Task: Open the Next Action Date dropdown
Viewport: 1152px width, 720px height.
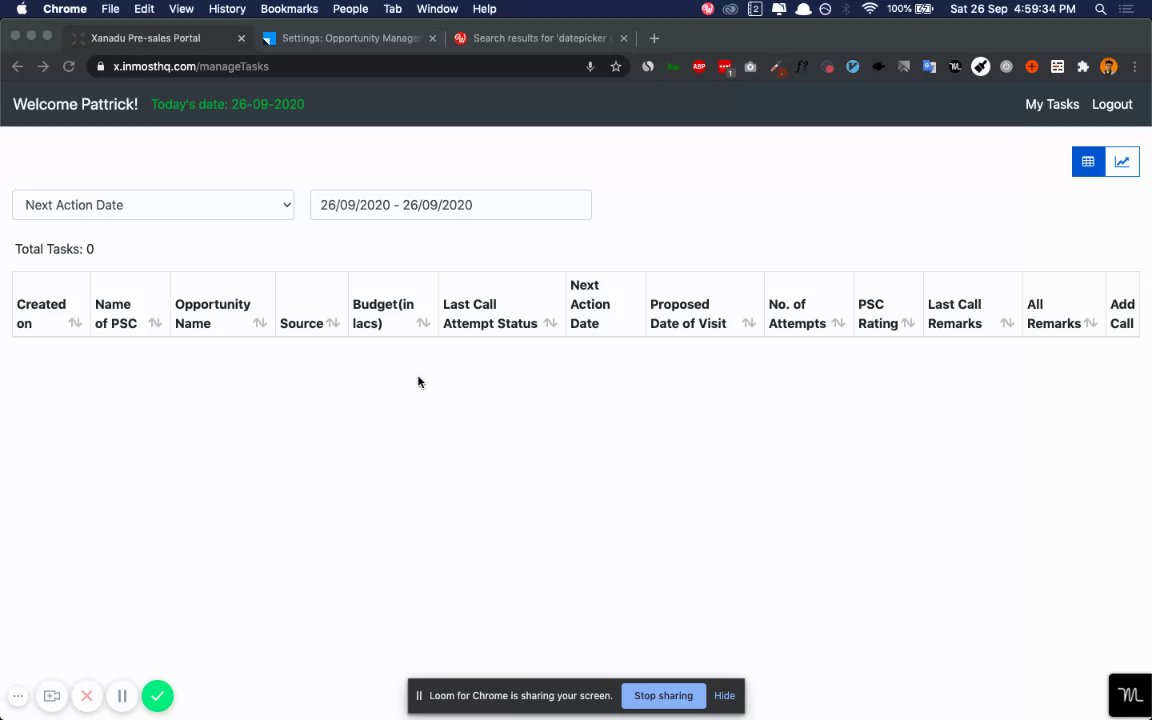Action: point(153,205)
